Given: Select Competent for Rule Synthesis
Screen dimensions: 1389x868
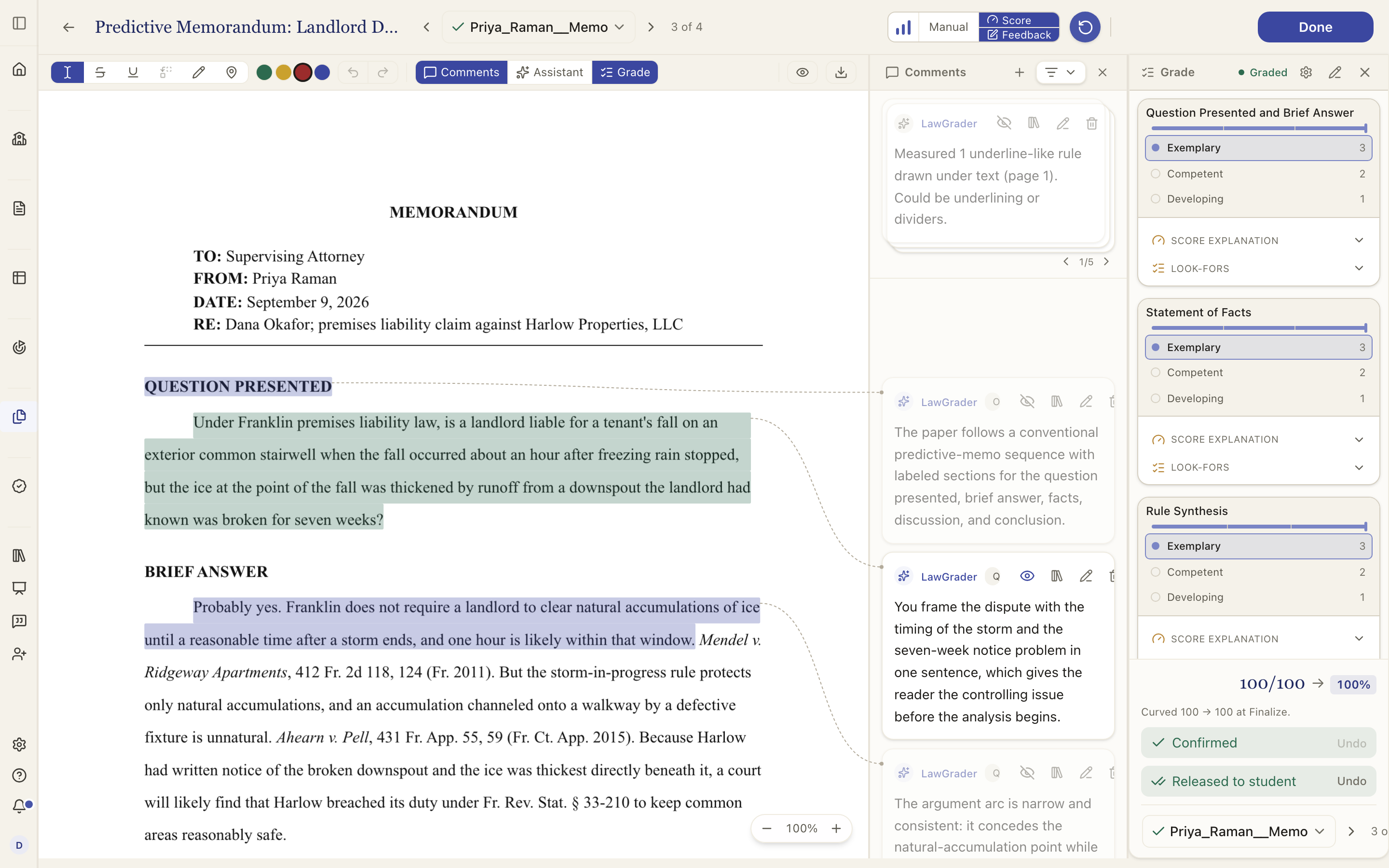Looking at the screenshot, I should 1258,572.
